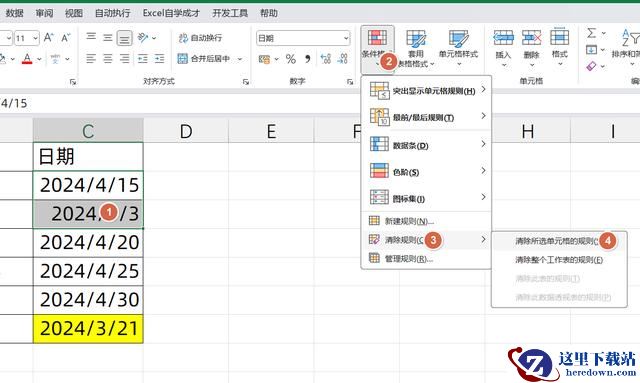
Task: Select column E header
Action: (x=271, y=131)
